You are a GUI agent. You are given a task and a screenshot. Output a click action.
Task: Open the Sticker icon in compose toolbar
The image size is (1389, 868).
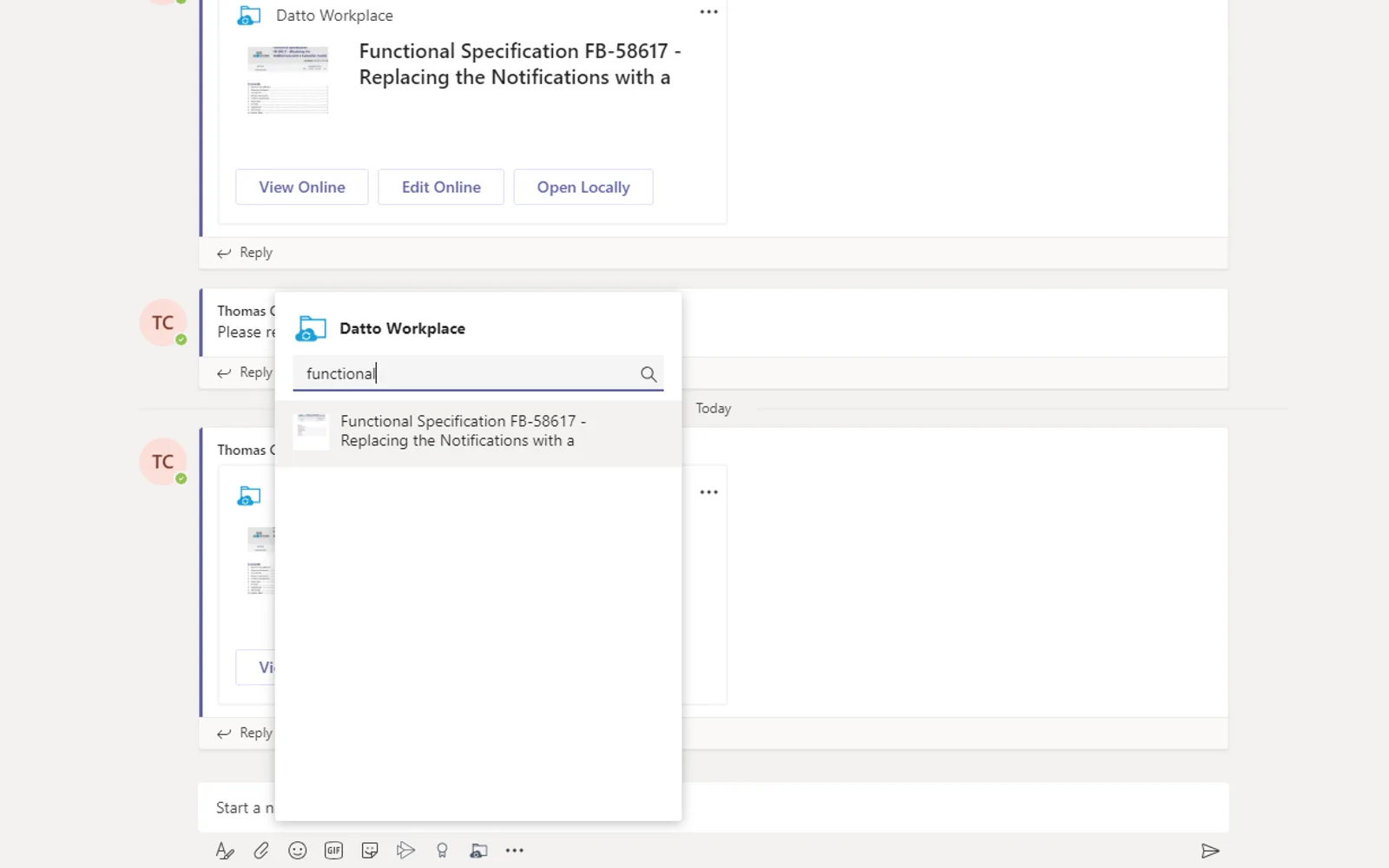(370, 851)
